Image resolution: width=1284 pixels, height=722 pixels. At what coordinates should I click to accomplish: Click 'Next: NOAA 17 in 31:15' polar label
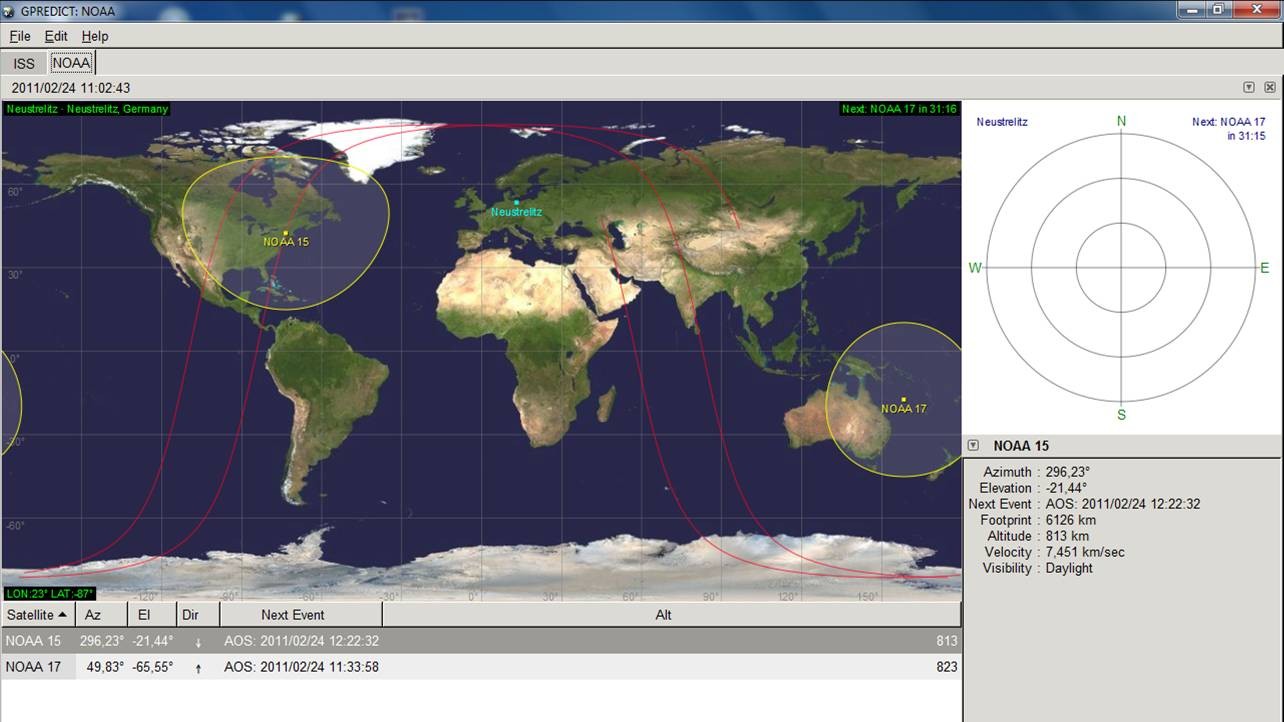click(1229, 129)
